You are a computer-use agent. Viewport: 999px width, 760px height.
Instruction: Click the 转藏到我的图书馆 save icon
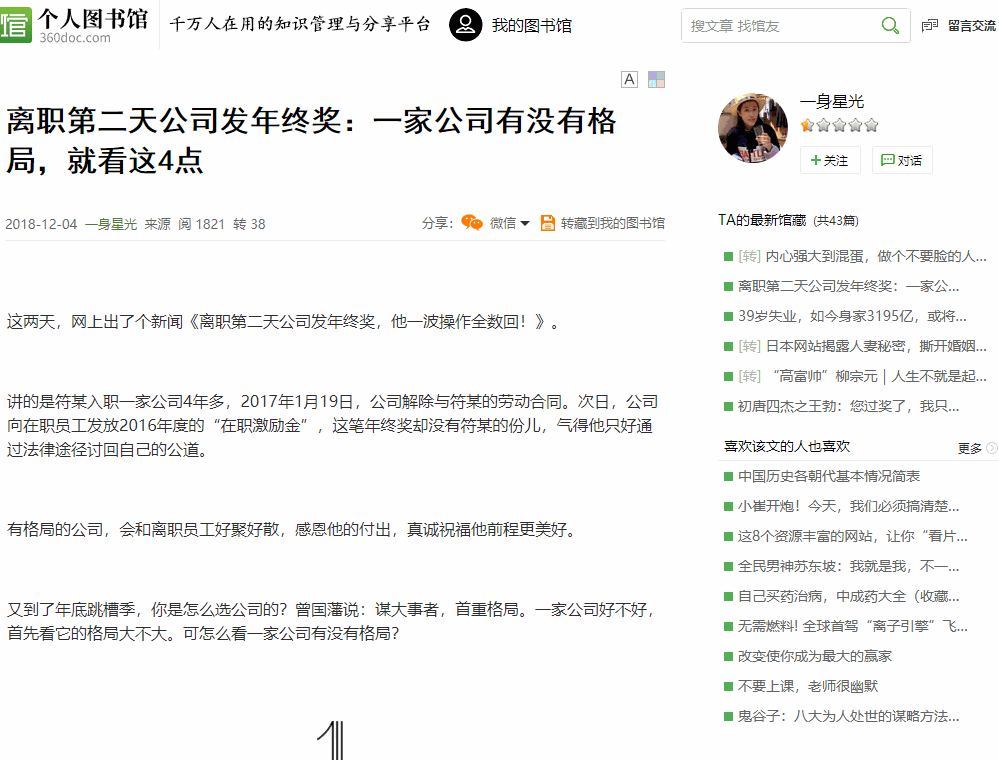pos(548,223)
